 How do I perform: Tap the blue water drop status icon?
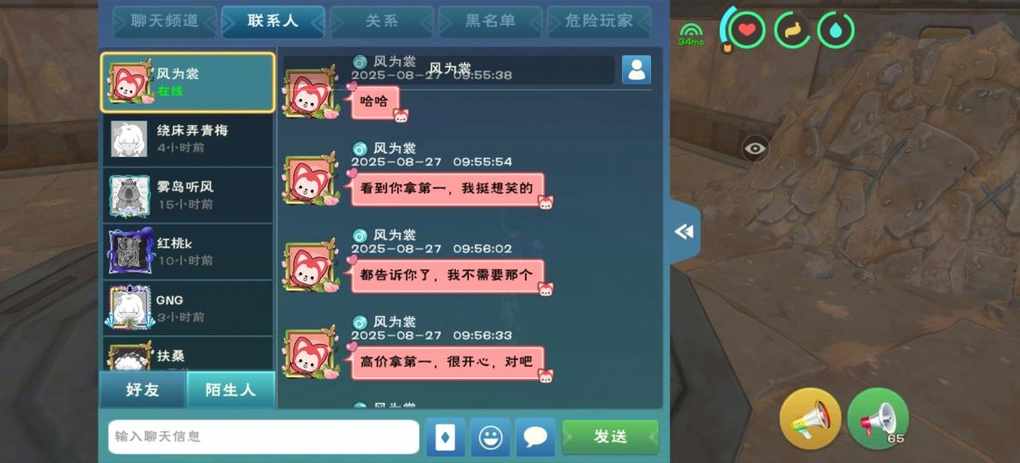click(836, 30)
